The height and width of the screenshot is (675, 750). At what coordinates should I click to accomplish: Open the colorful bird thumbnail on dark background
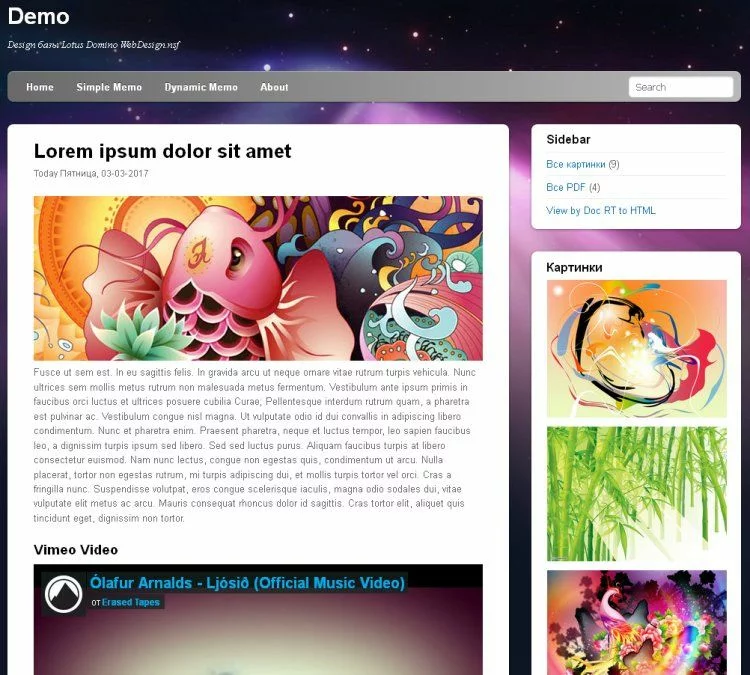pyautogui.click(x=636, y=622)
